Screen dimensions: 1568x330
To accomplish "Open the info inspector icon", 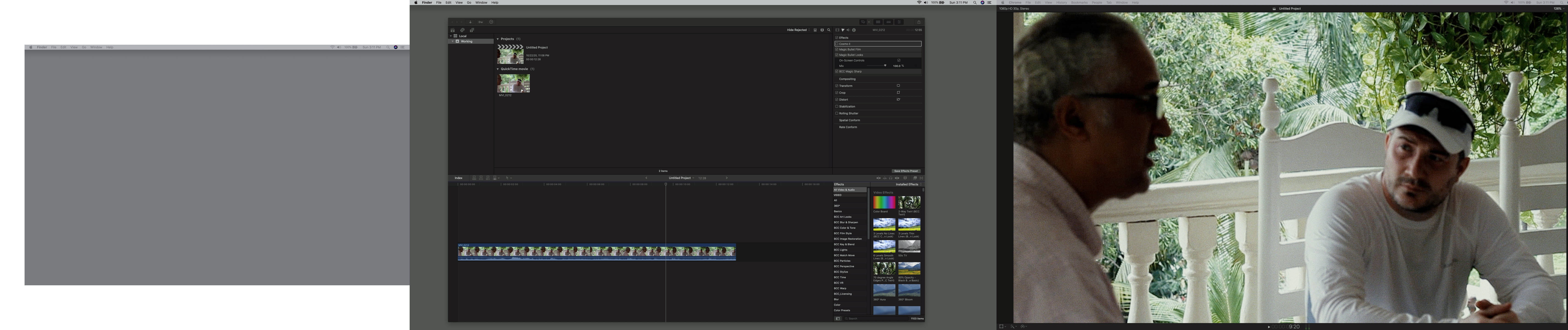I will point(854,30).
